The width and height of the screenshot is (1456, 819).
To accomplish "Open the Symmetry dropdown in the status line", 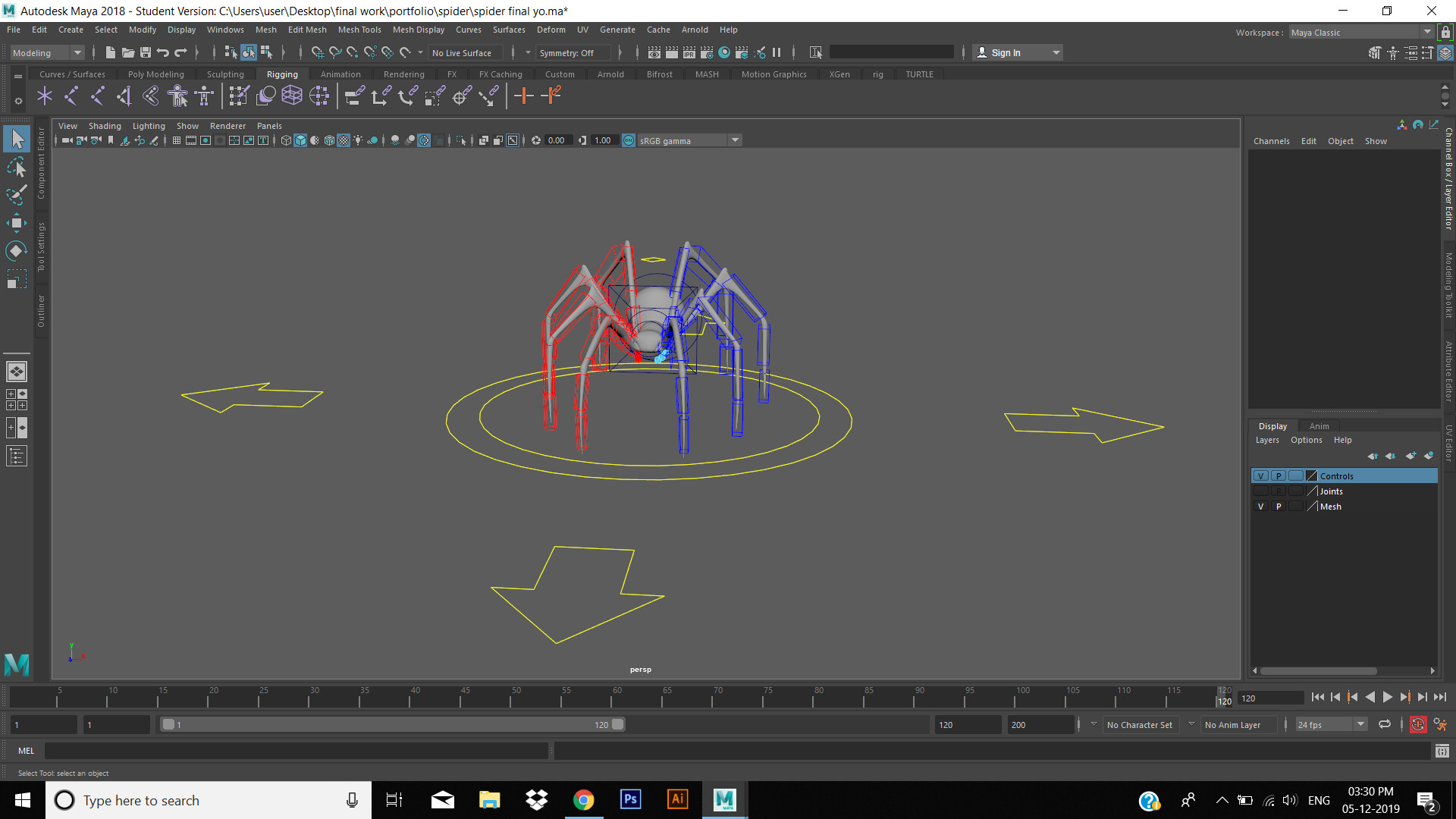I will [573, 52].
